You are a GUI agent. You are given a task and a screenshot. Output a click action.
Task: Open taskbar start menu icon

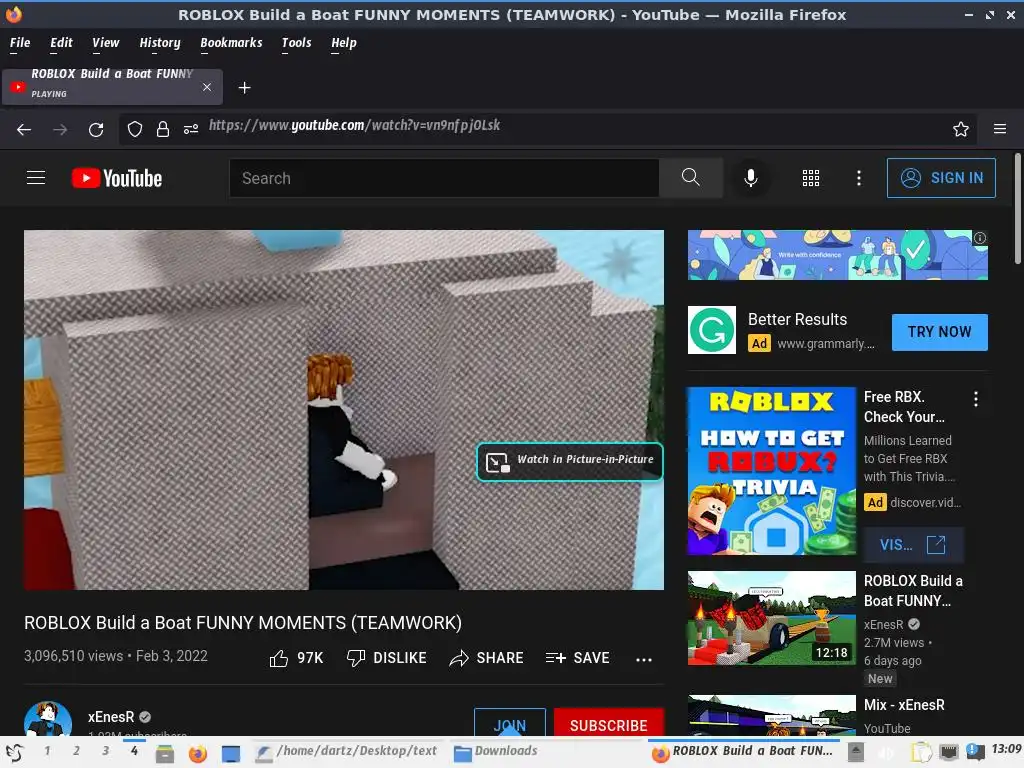coord(14,754)
